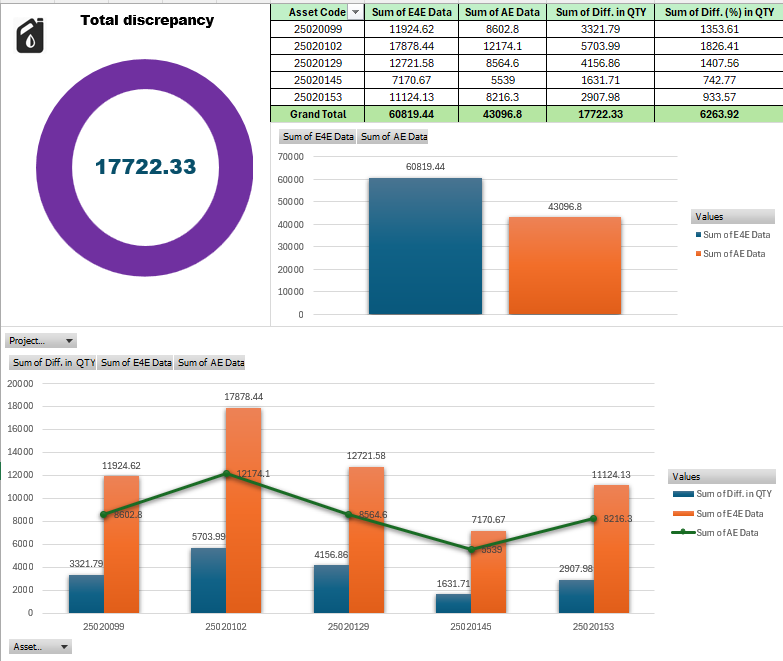Select the Sum of Diff. in QTY header
The image size is (783, 661).
(x=601, y=12)
